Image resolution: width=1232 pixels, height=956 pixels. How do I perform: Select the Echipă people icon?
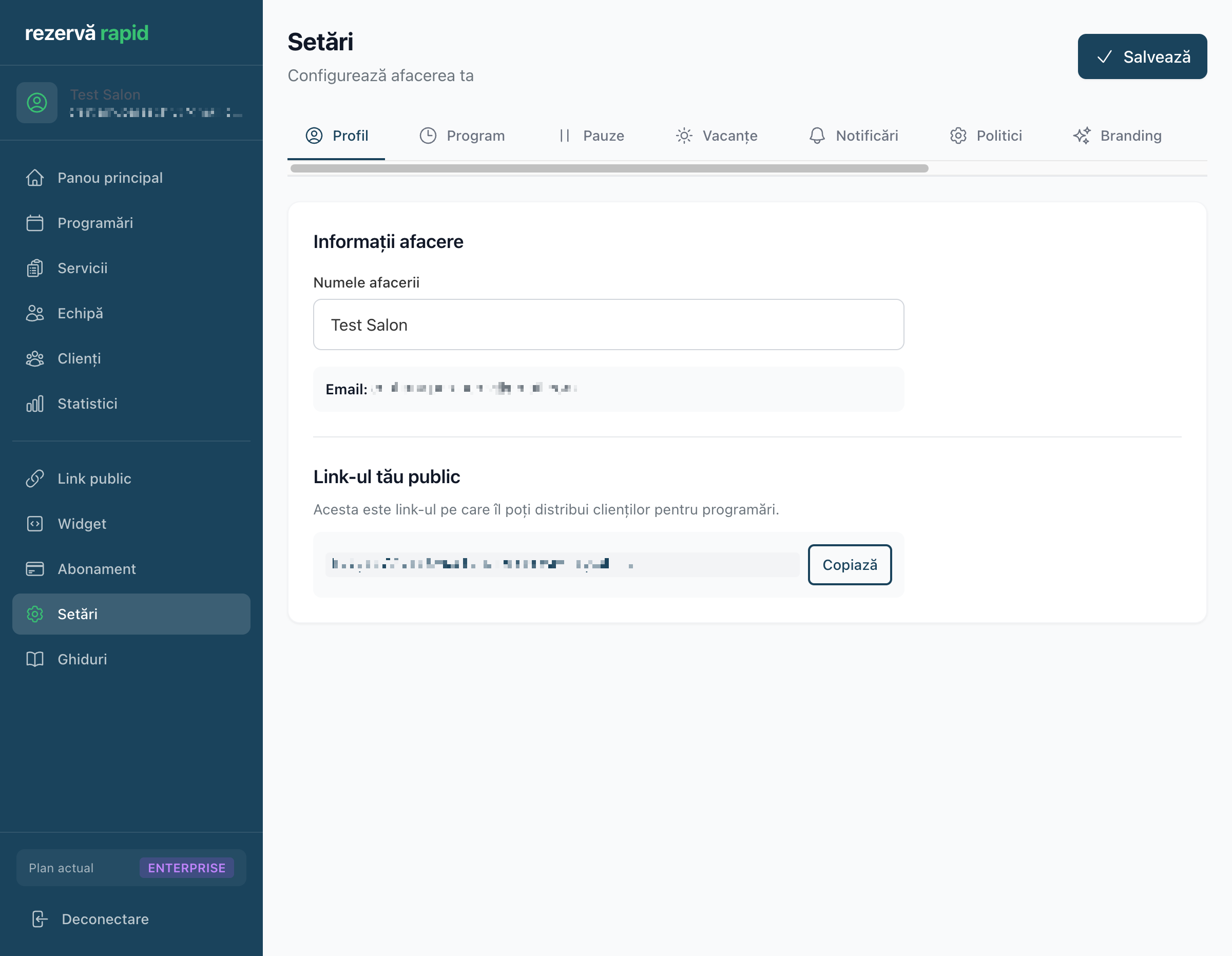click(35, 313)
